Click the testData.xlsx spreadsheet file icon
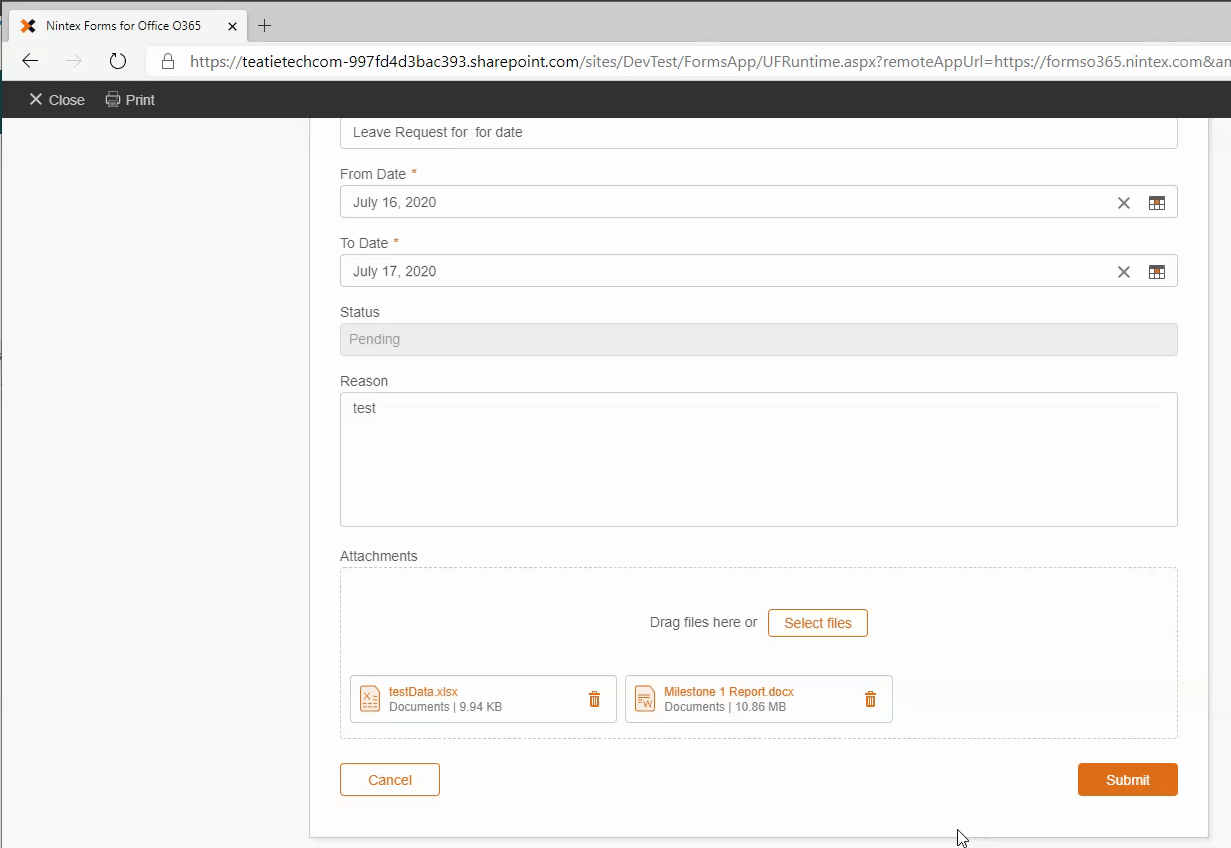 370,699
